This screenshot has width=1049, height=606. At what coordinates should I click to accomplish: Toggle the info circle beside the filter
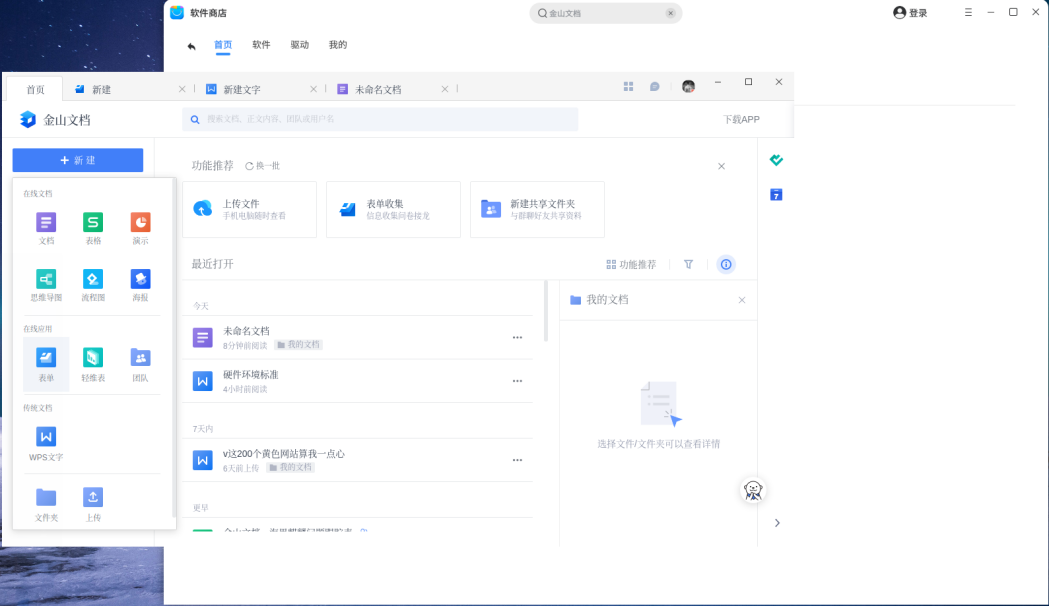click(726, 264)
